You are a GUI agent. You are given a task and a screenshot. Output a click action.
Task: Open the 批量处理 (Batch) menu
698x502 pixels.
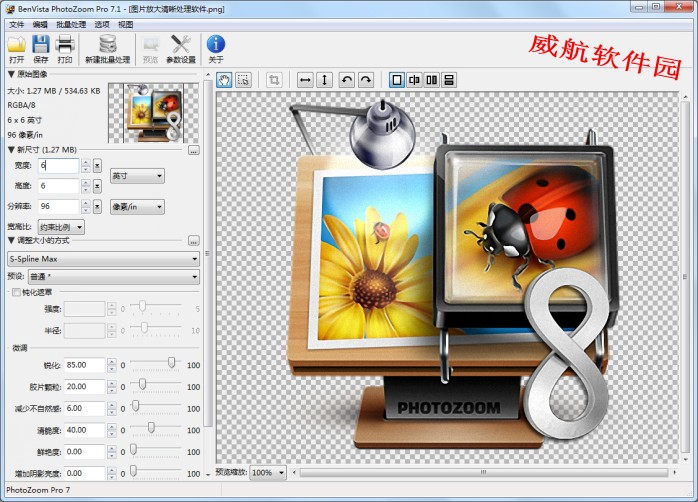pos(71,24)
